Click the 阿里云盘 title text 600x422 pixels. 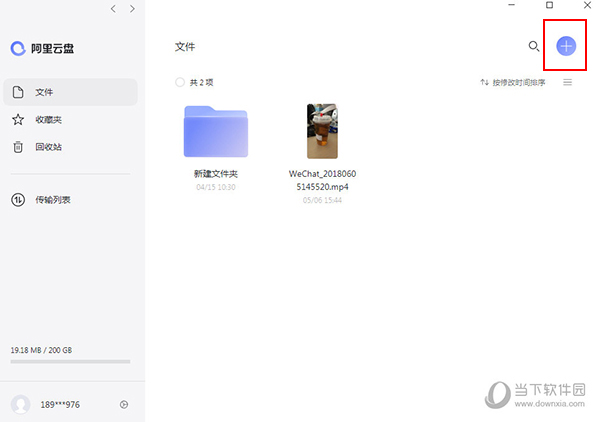click(x=52, y=49)
